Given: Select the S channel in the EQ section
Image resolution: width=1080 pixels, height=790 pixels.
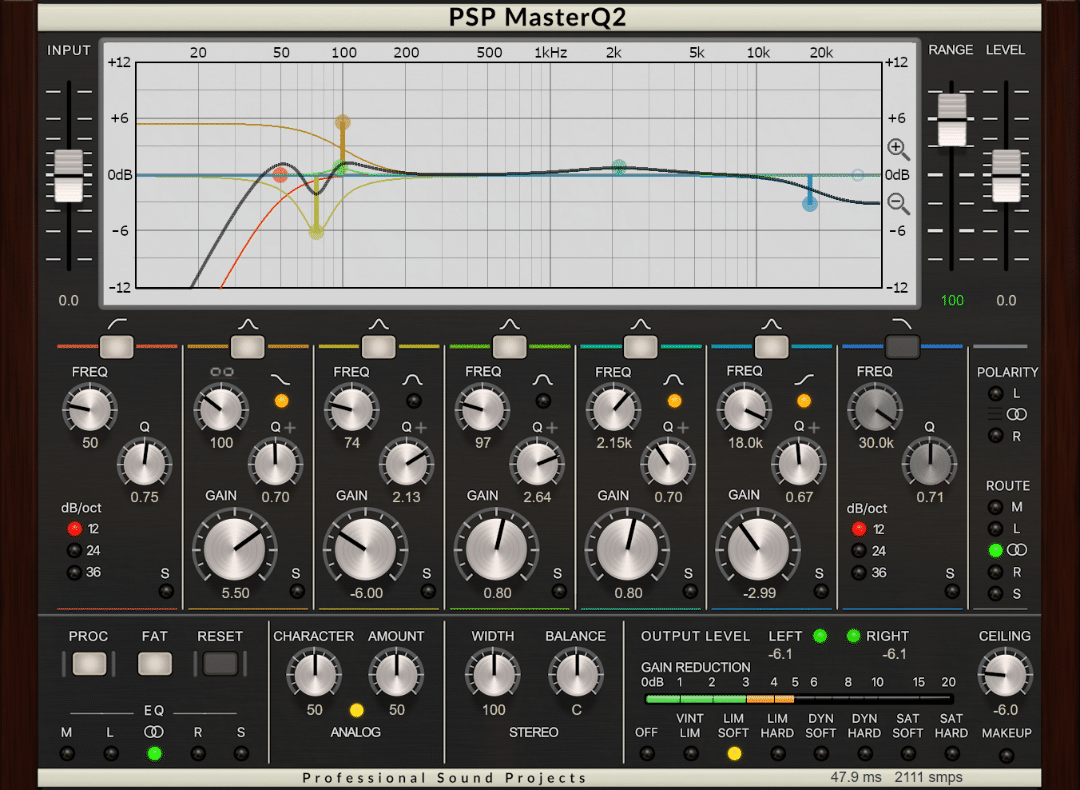Looking at the screenshot, I should pos(240,753).
